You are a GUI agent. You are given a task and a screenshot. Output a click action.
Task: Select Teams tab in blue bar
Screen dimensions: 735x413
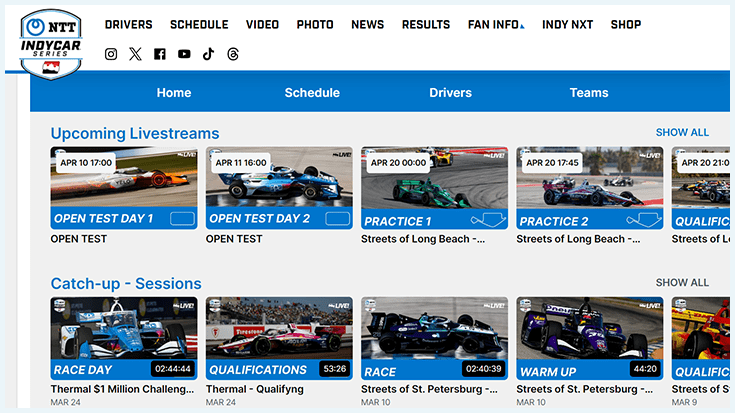click(589, 93)
